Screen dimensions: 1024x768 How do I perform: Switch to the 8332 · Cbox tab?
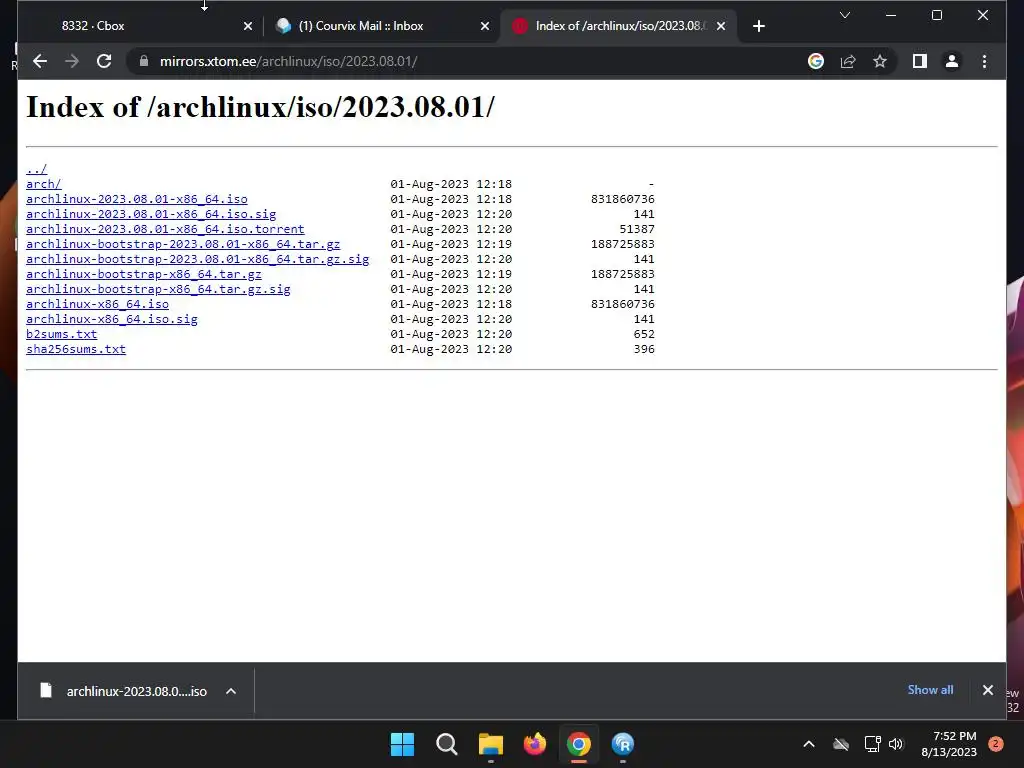[140, 26]
